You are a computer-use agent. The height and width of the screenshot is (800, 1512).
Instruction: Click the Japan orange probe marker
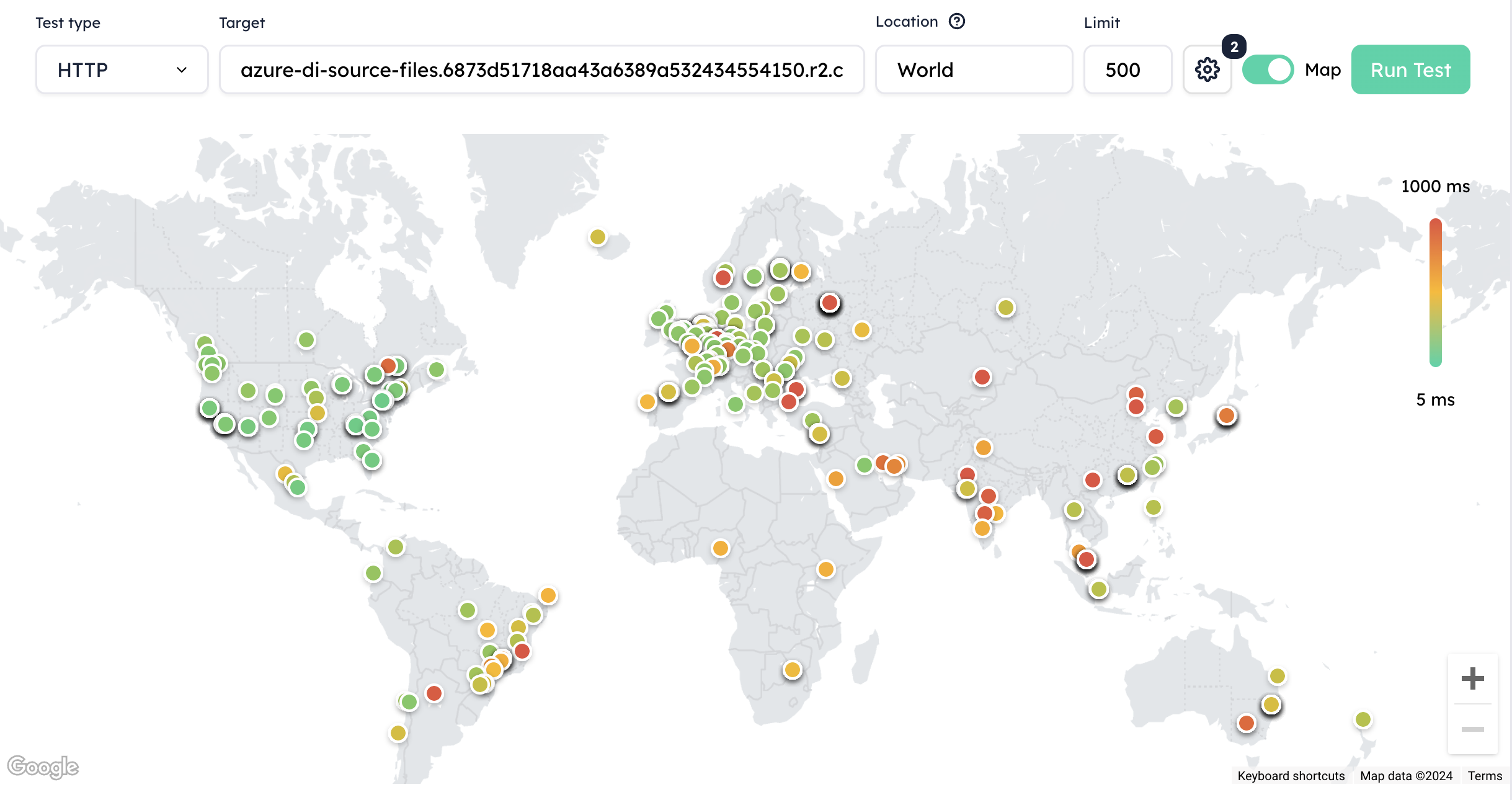click(1226, 416)
